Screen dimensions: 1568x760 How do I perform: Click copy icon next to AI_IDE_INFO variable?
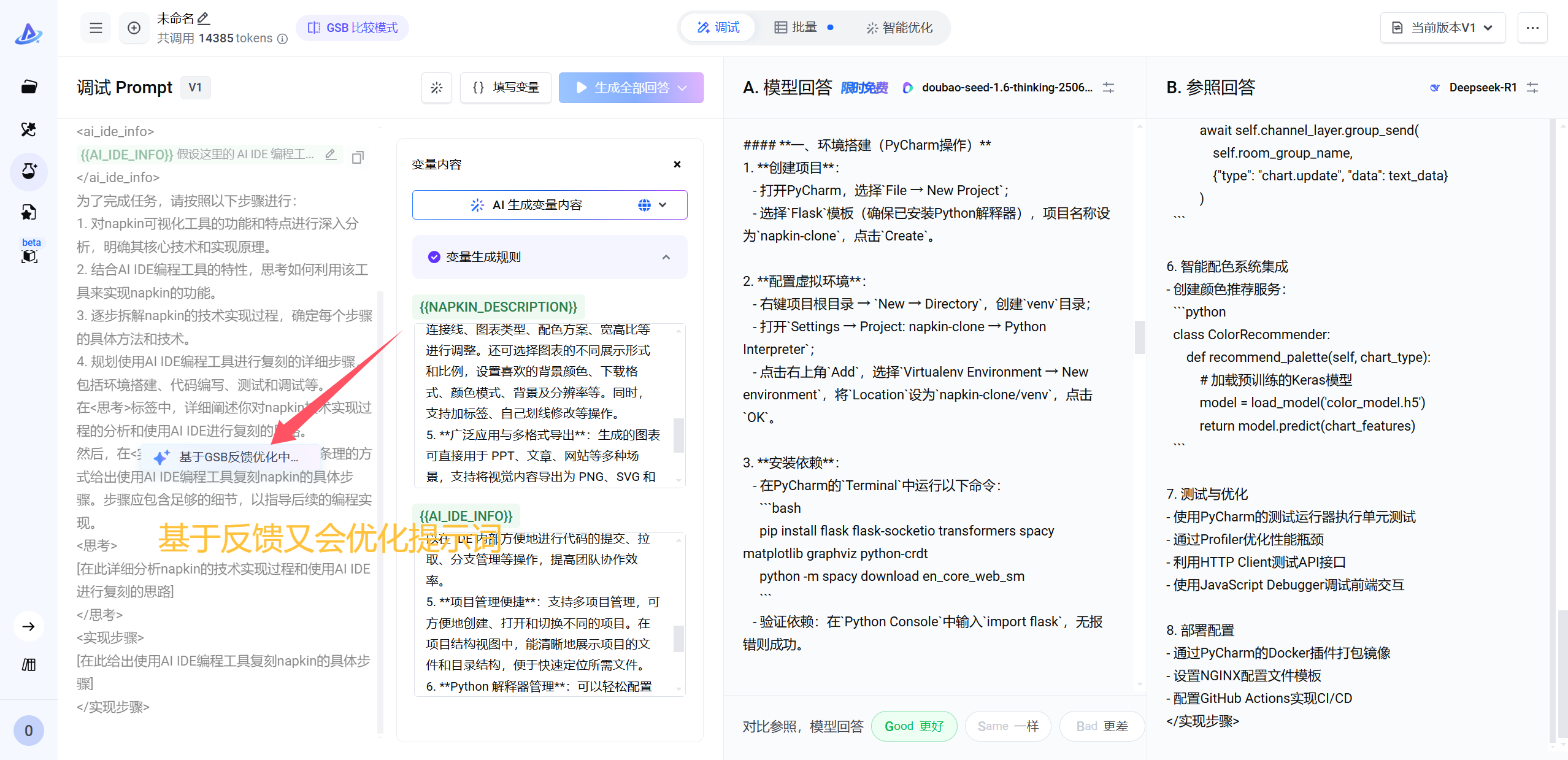click(358, 157)
